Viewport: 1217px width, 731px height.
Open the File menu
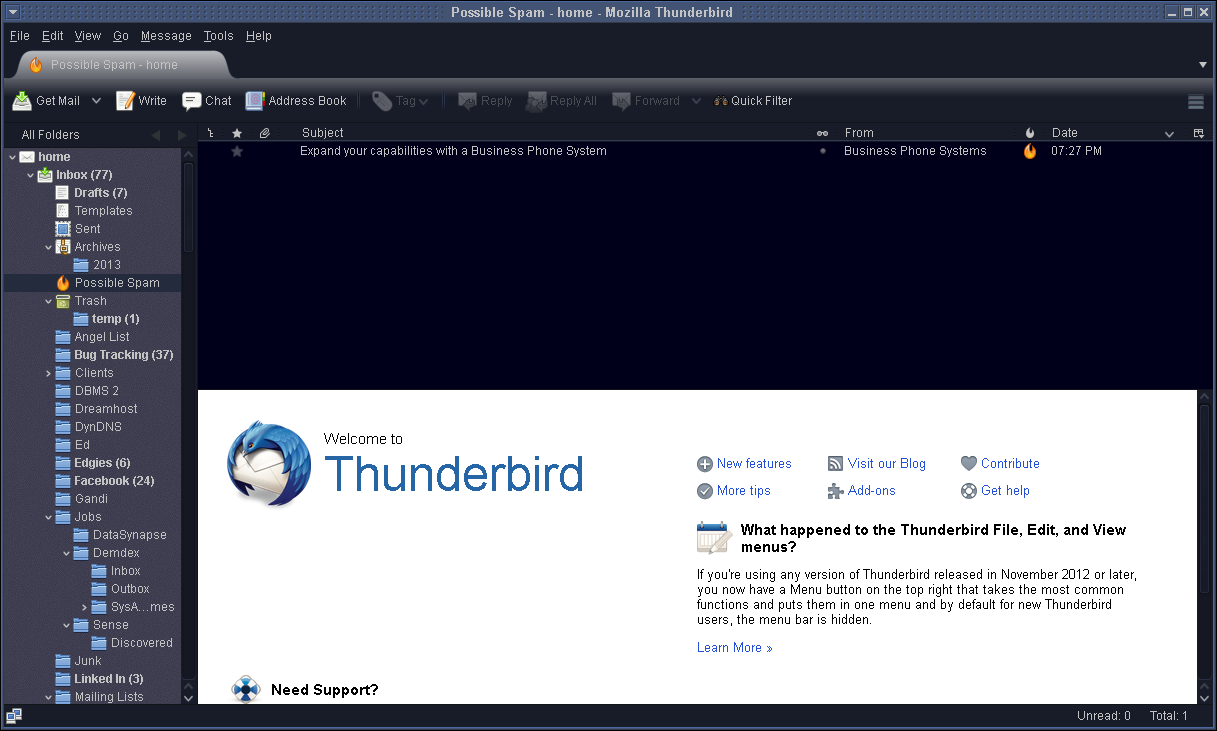tap(20, 36)
